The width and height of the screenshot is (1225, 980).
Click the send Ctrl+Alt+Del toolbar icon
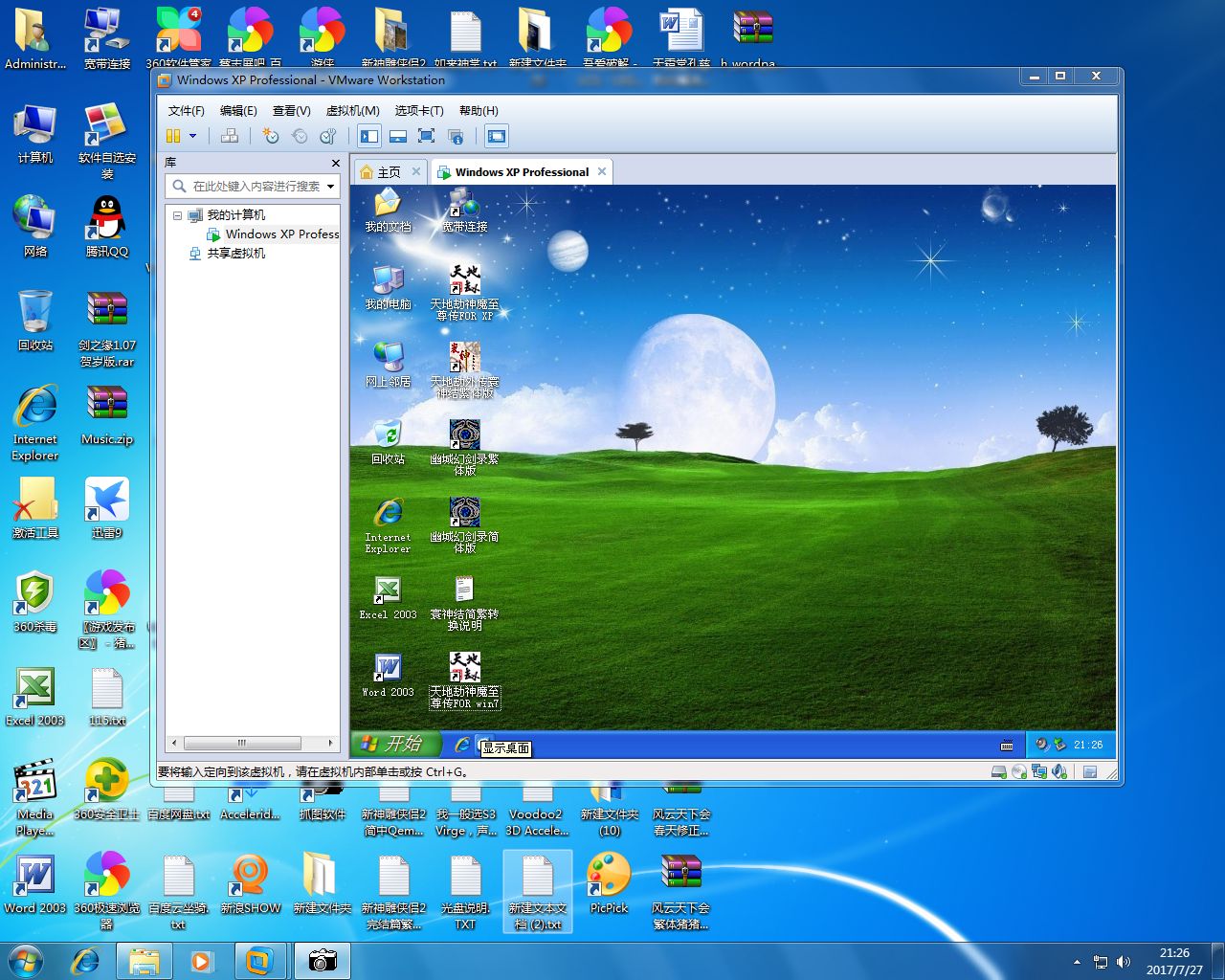(230, 136)
